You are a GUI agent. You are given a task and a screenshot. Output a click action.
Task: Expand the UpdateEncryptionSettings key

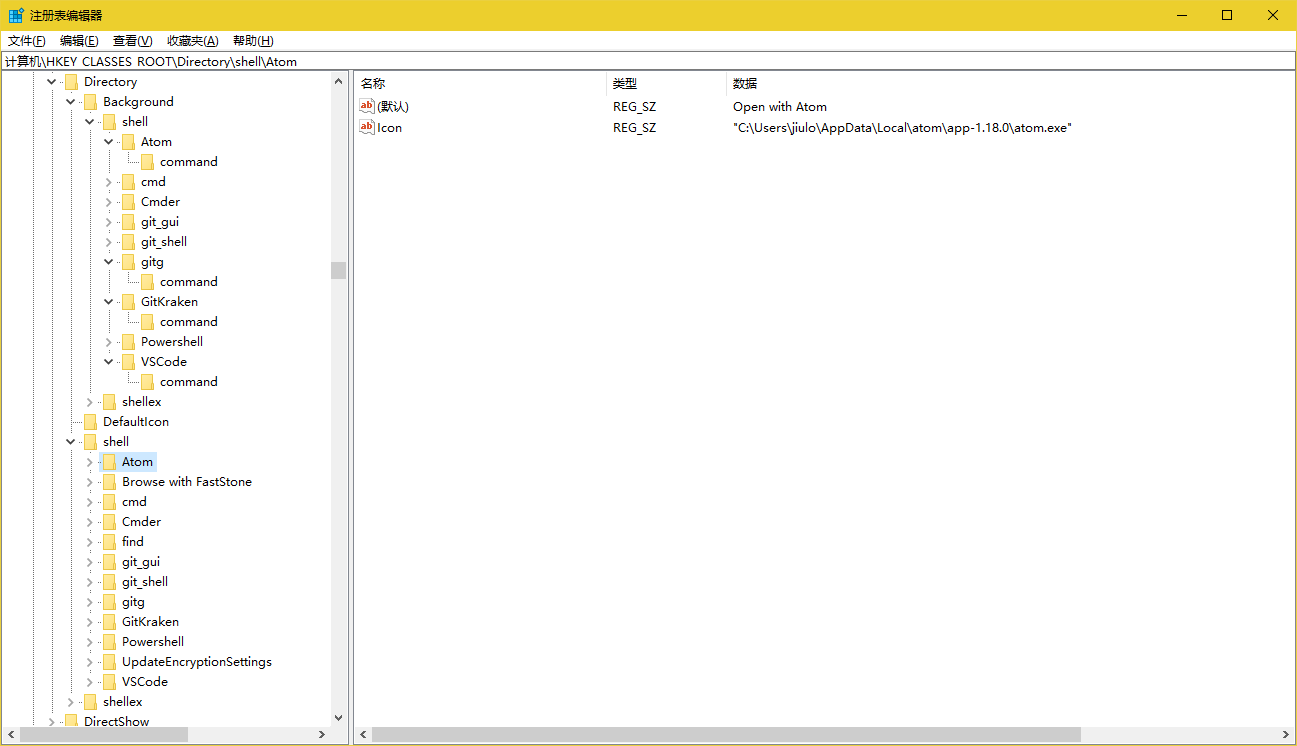point(90,662)
